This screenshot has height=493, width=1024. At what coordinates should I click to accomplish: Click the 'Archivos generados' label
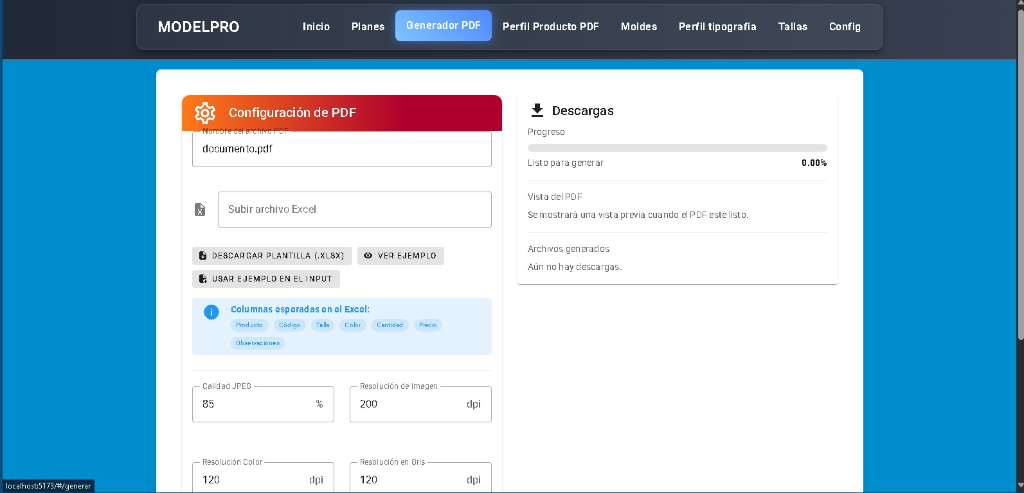click(x=569, y=249)
